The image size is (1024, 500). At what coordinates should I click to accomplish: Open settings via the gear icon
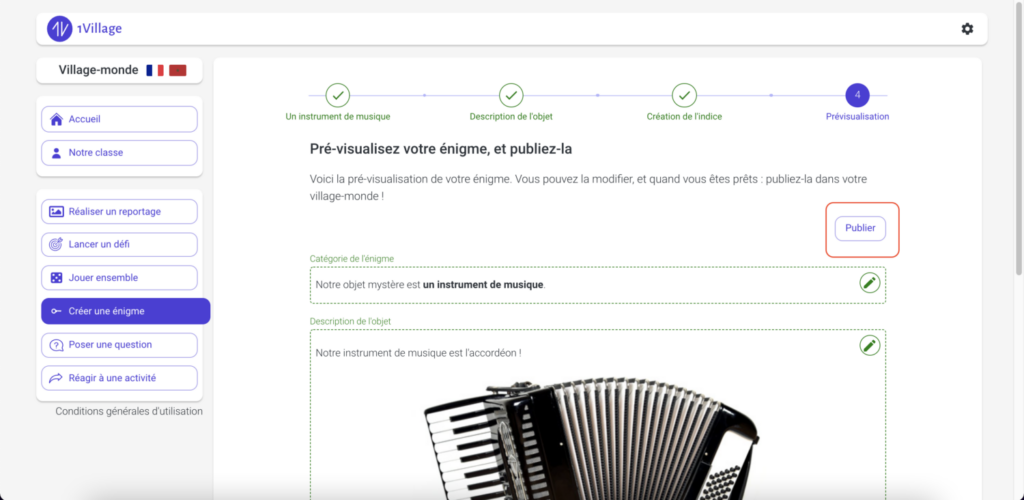[x=967, y=29]
